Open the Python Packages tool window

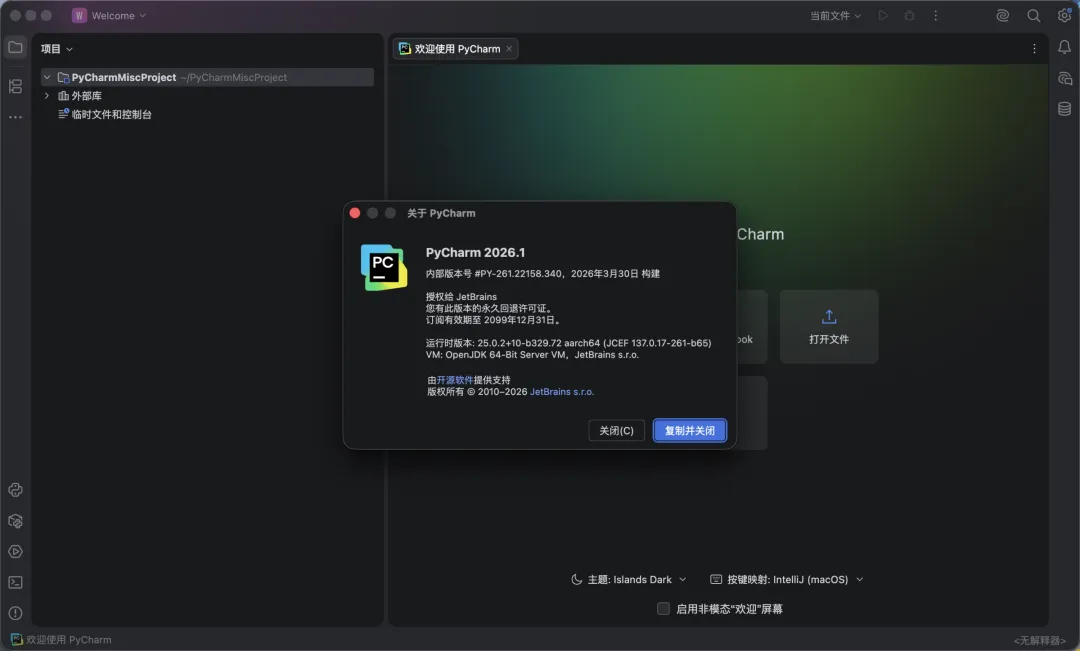(x=15, y=521)
